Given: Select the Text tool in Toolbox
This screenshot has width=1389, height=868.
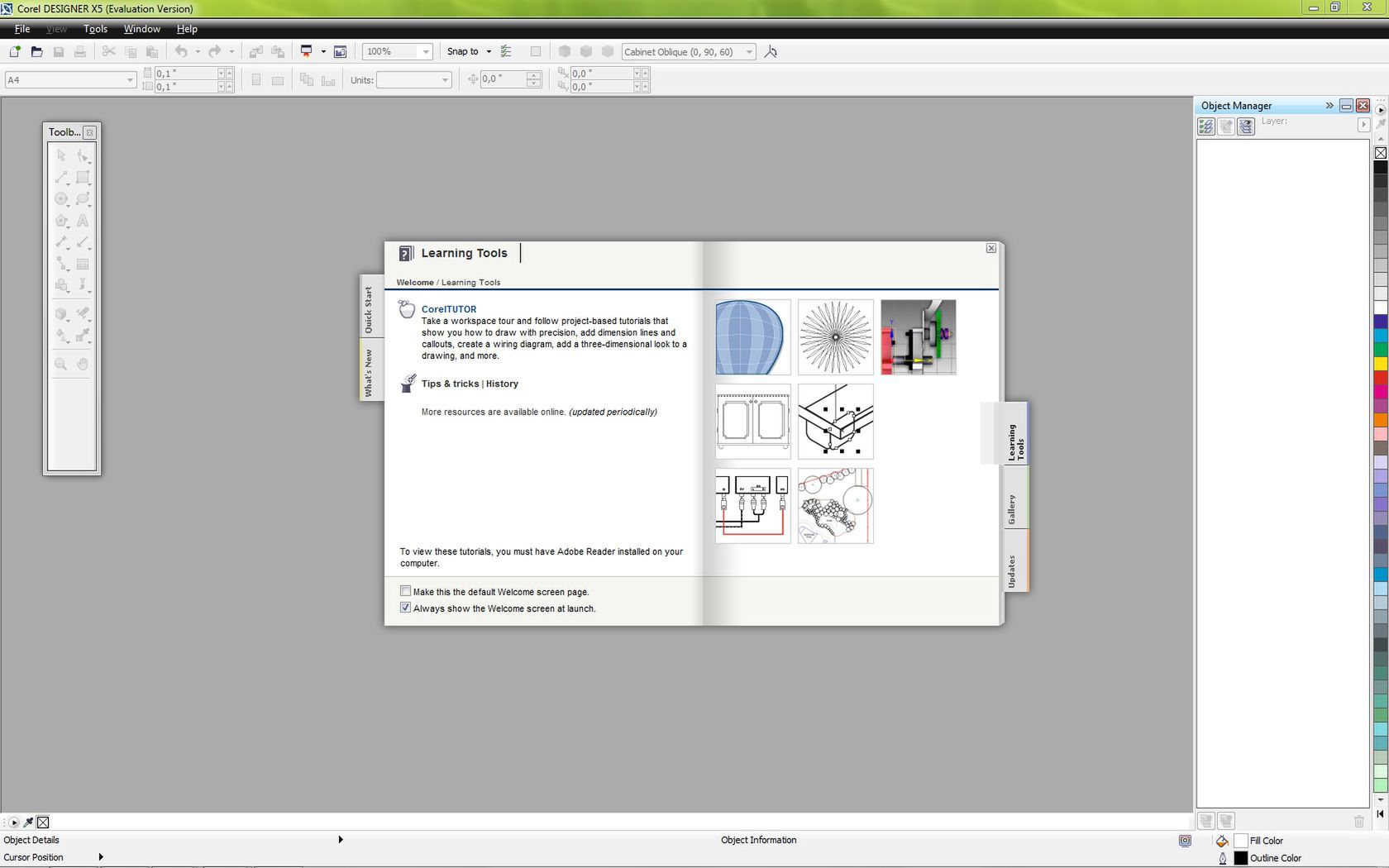Looking at the screenshot, I should click(83, 221).
